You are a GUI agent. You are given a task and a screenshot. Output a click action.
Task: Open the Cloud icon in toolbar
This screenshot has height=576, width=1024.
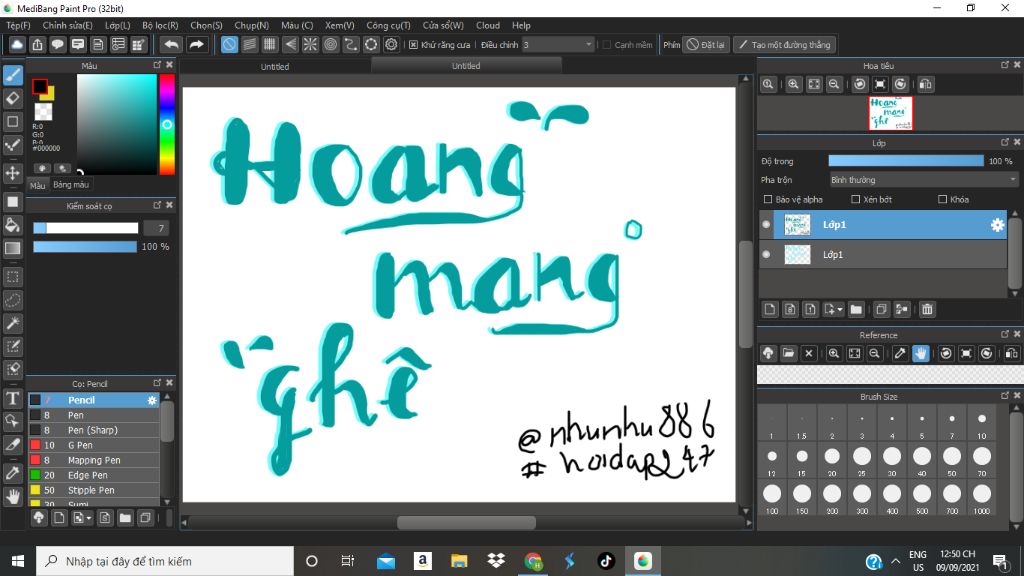coord(17,44)
